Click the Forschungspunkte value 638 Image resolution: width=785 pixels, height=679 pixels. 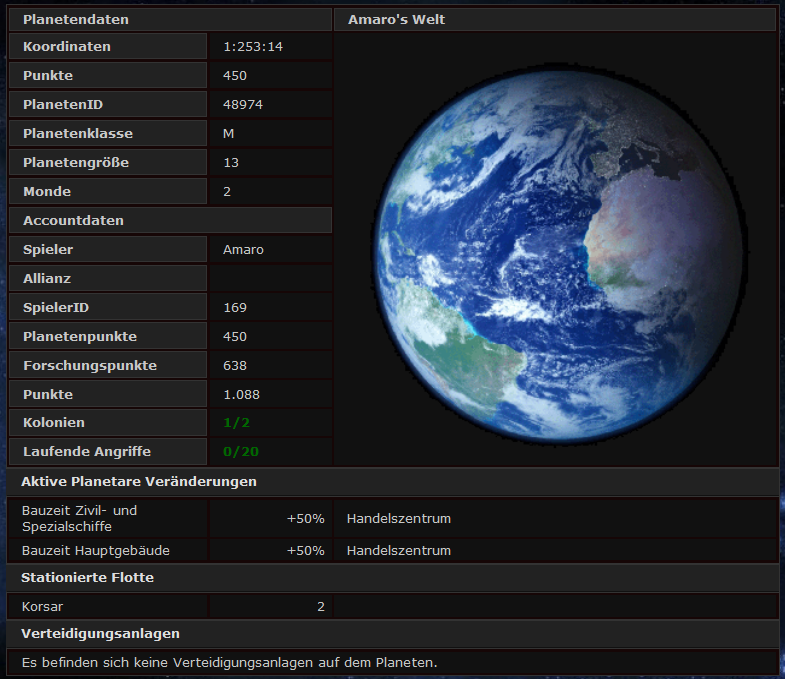235,365
